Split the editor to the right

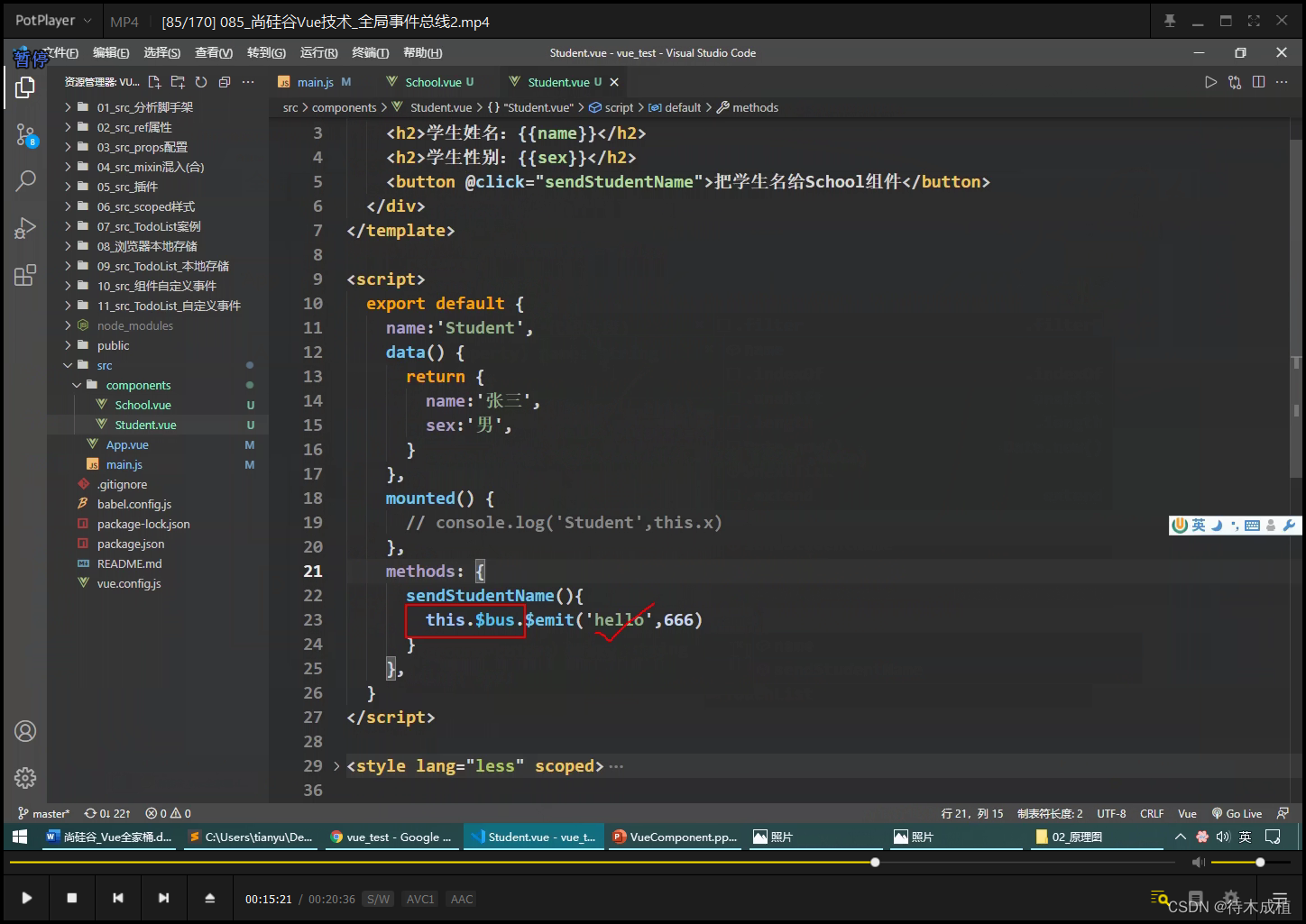pos(1258,82)
